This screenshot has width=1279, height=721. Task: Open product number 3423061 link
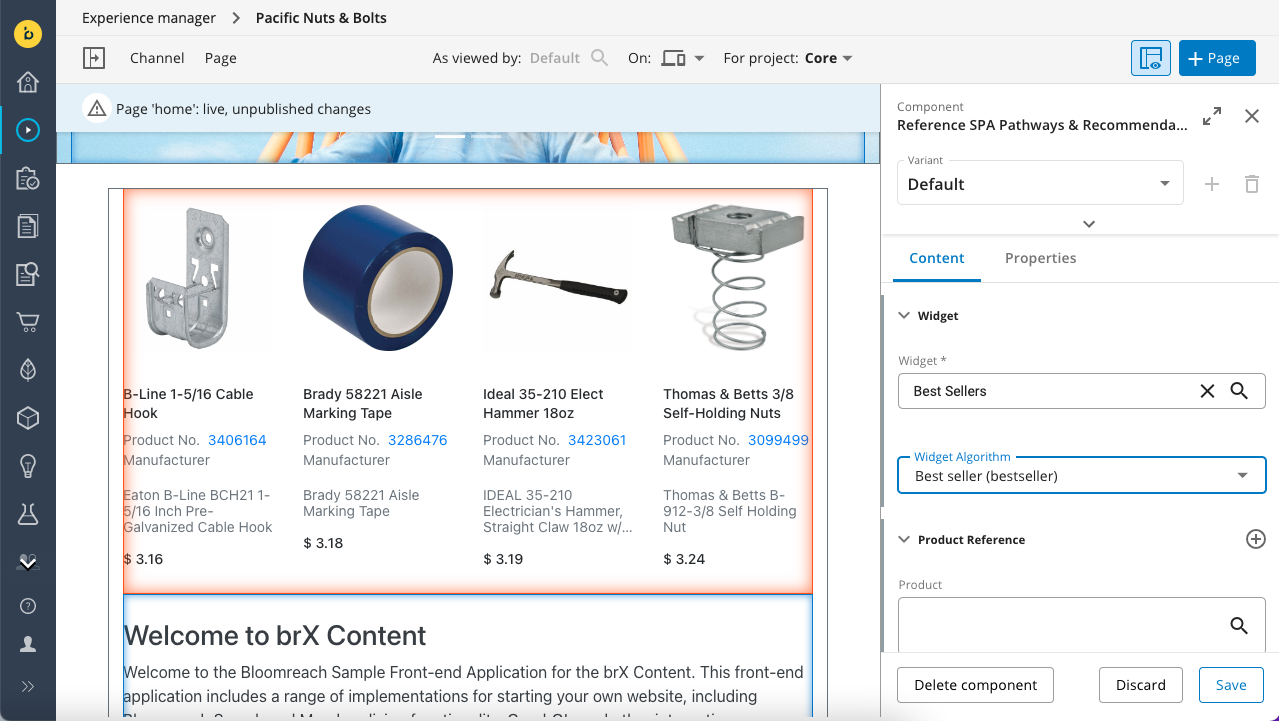pos(597,440)
